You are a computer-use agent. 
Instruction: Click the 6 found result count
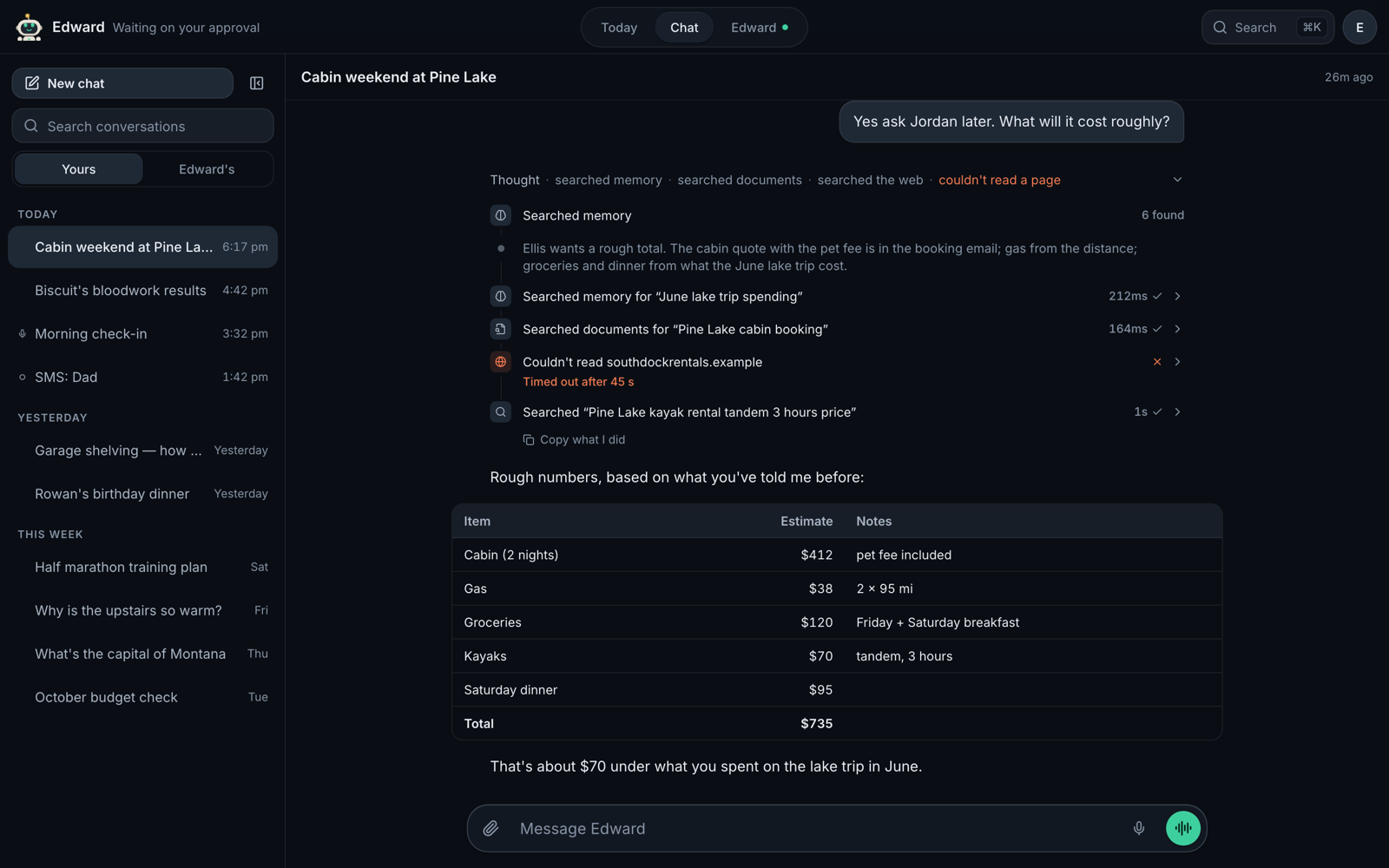tap(1162, 215)
